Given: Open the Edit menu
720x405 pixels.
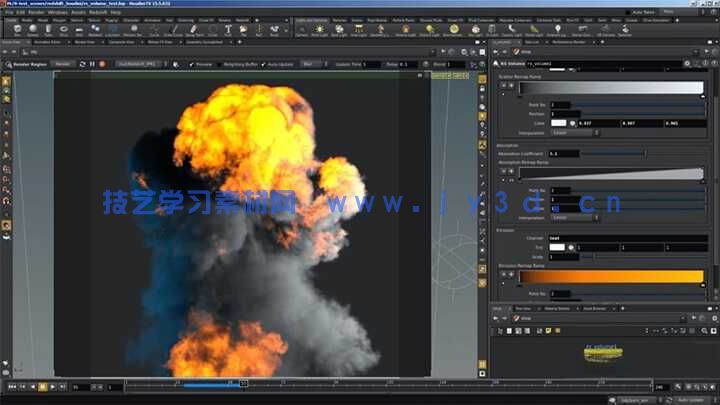Looking at the screenshot, I should pos(21,13).
